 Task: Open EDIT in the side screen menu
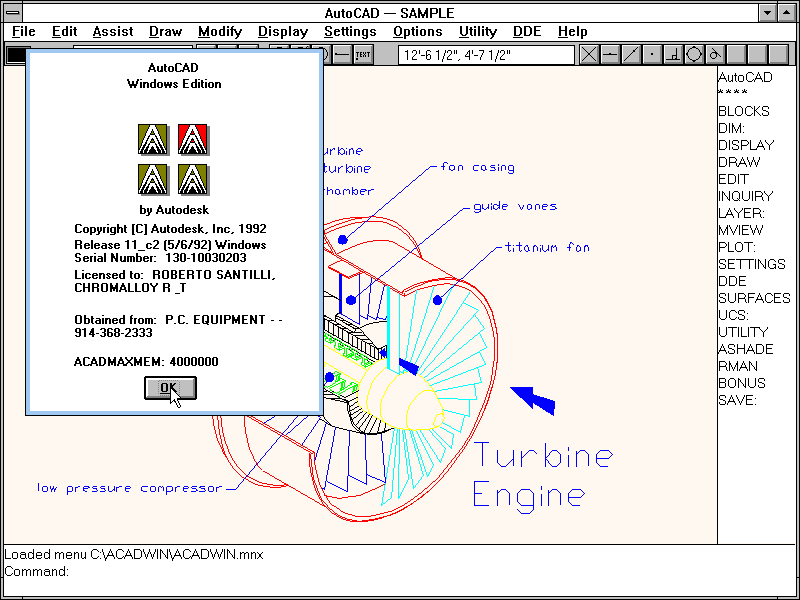pyautogui.click(x=733, y=179)
